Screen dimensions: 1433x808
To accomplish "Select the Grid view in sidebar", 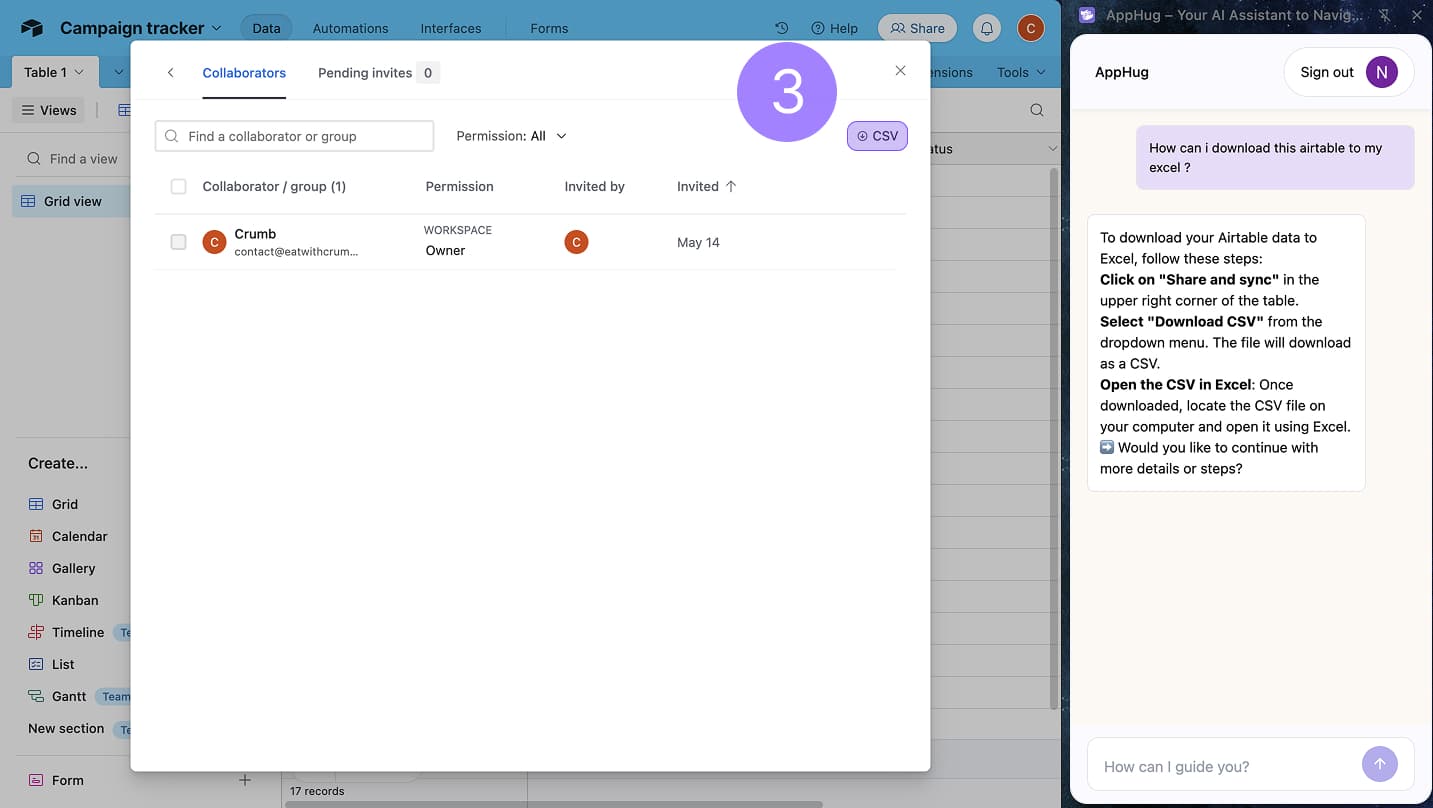I will pos(72,201).
